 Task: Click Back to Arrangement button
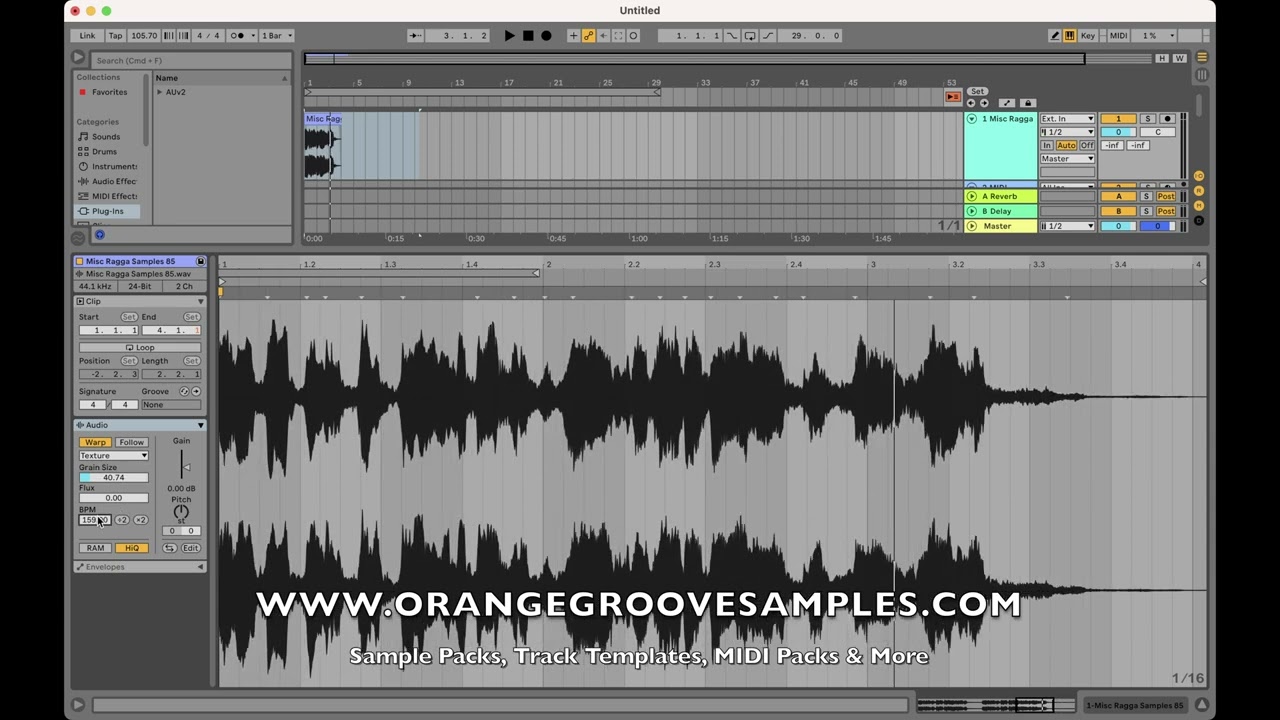tap(953, 97)
